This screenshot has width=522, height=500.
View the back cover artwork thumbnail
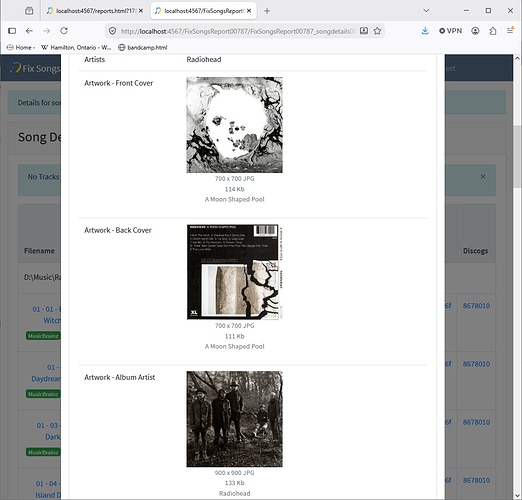[x=234, y=272]
